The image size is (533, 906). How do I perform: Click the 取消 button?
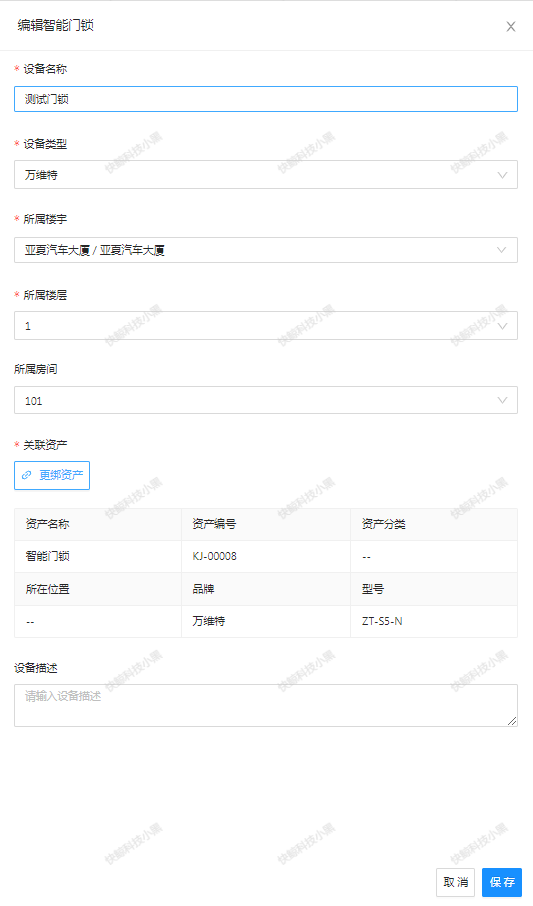456,882
